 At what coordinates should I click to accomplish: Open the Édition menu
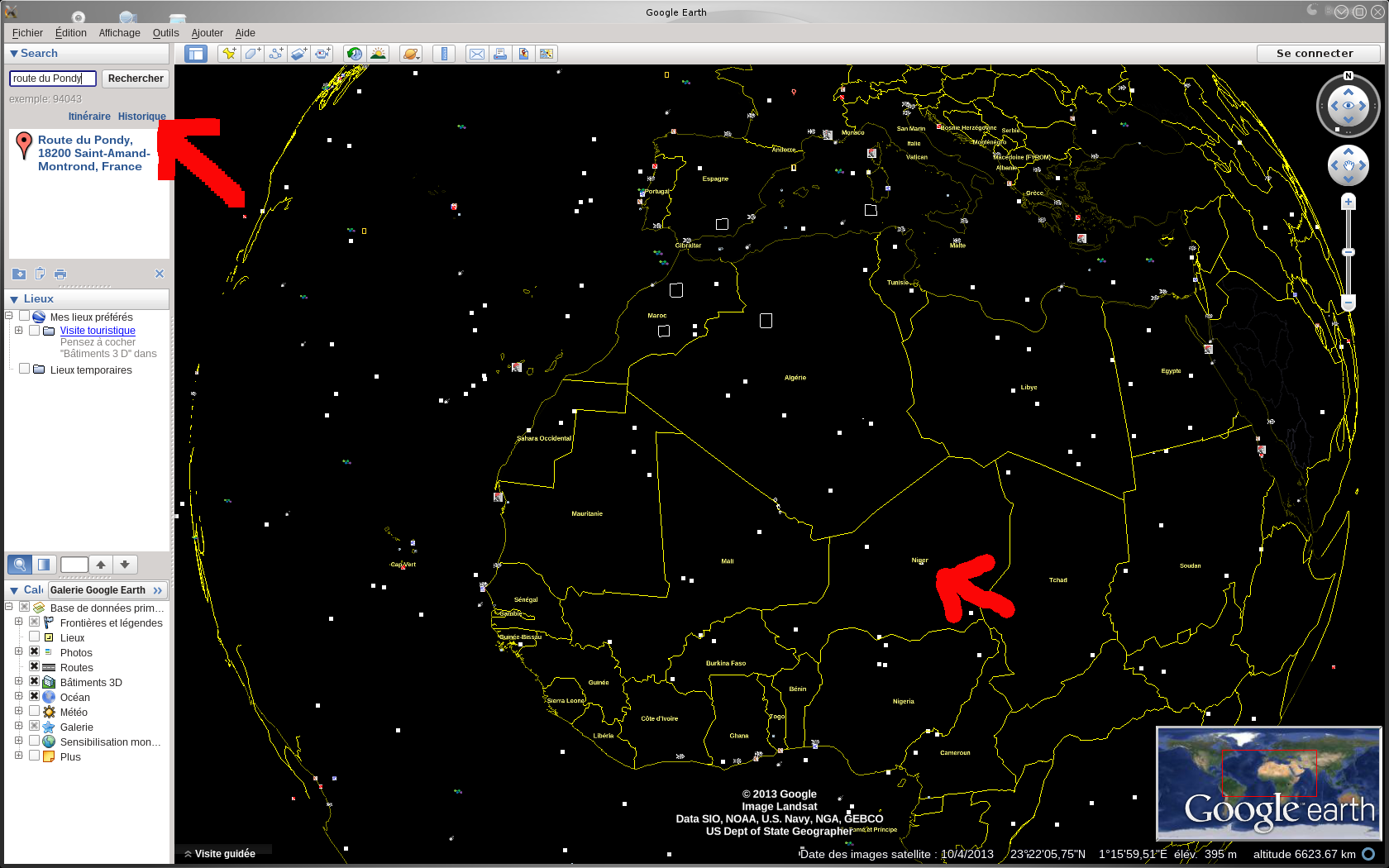click(x=71, y=33)
